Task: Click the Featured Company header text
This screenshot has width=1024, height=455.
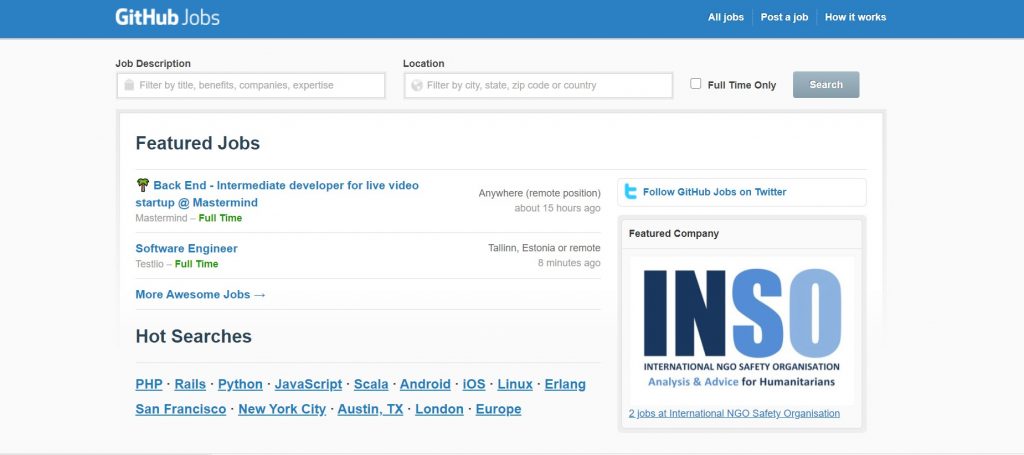Action: [x=674, y=234]
